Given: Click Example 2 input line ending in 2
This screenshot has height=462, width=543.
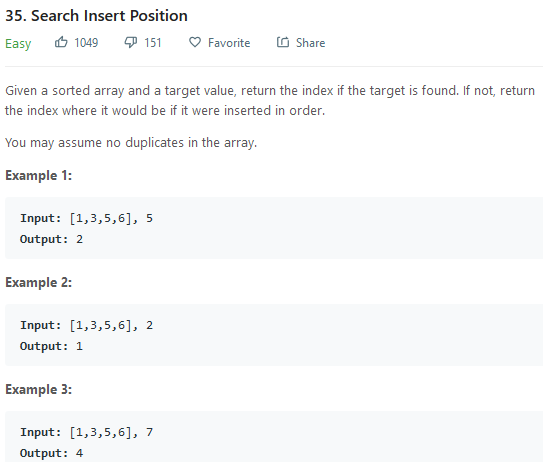Looking at the screenshot, I should click(86, 326).
